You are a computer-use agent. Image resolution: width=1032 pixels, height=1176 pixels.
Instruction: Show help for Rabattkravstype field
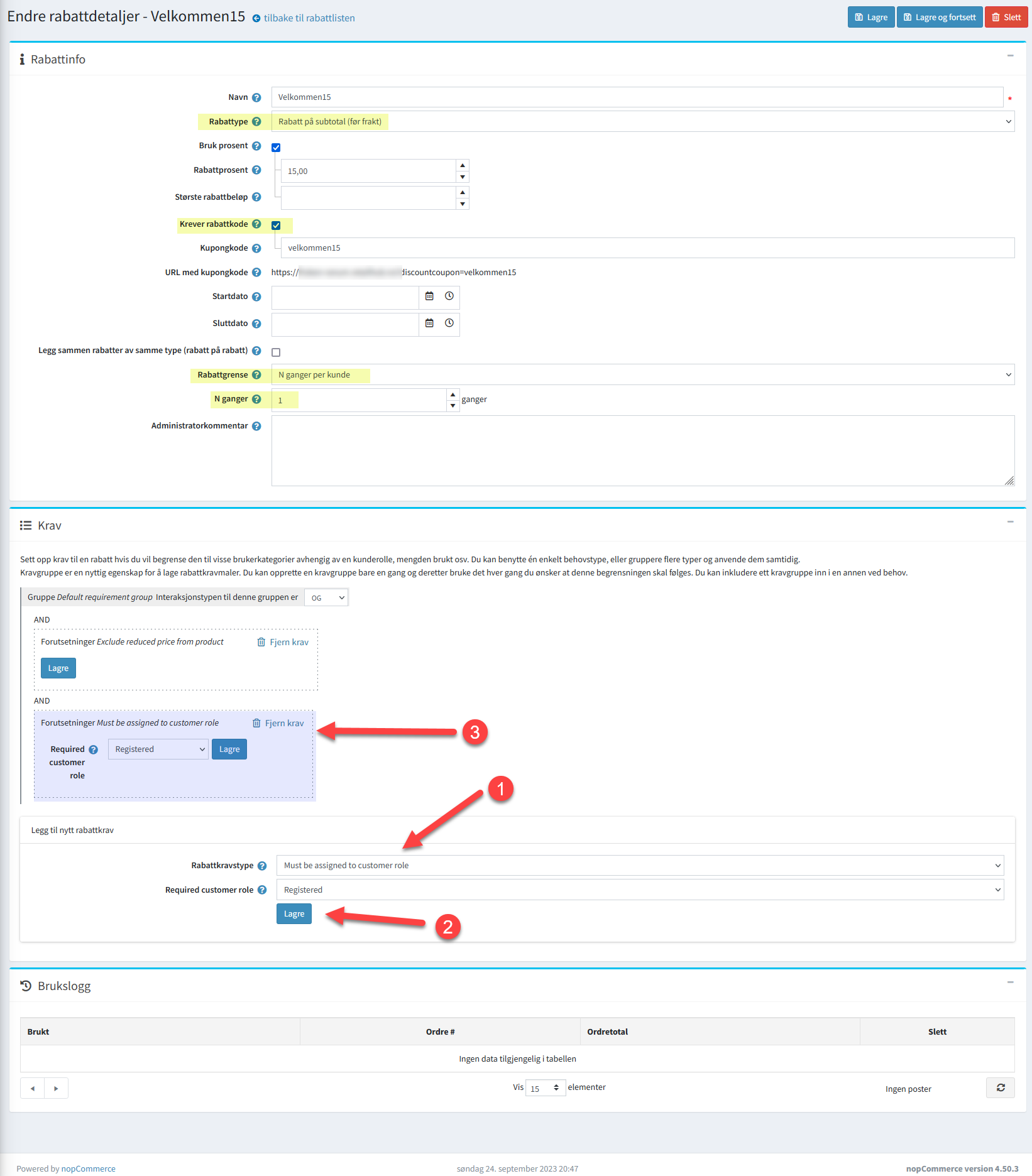(x=262, y=866)
